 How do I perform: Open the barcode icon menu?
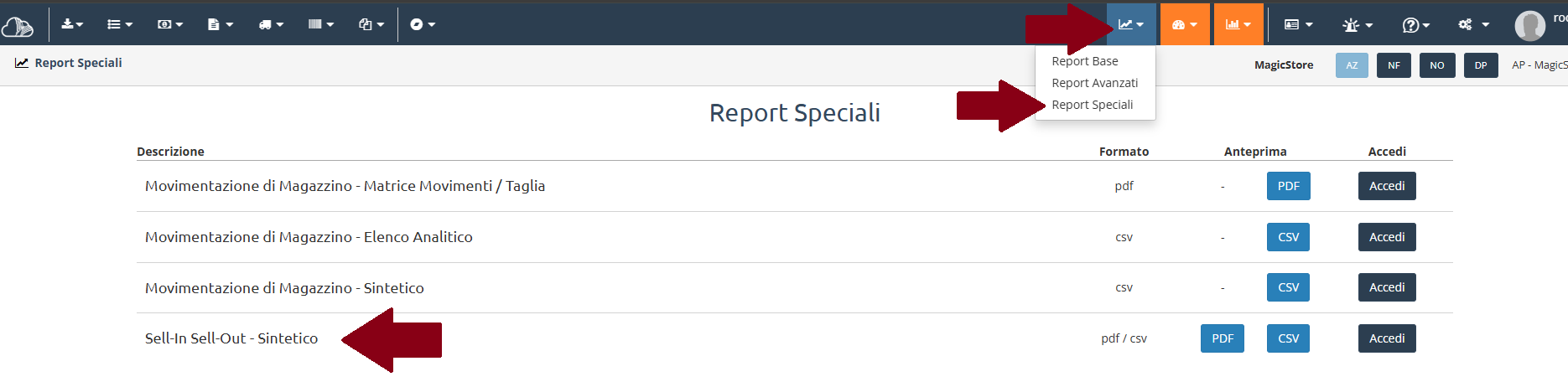click(x=320, y=24)
